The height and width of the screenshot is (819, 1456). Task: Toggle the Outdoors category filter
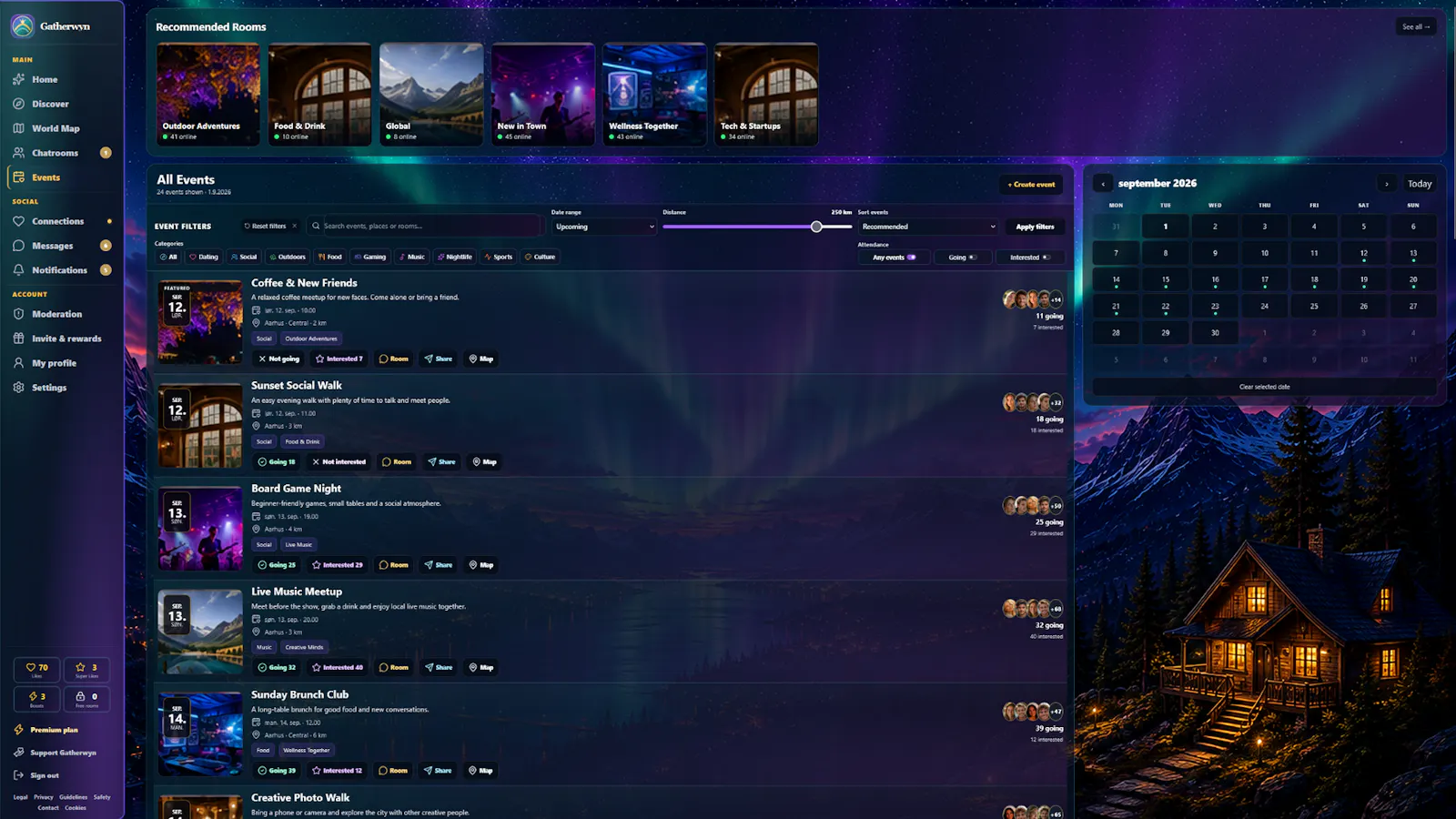point(288,257)
